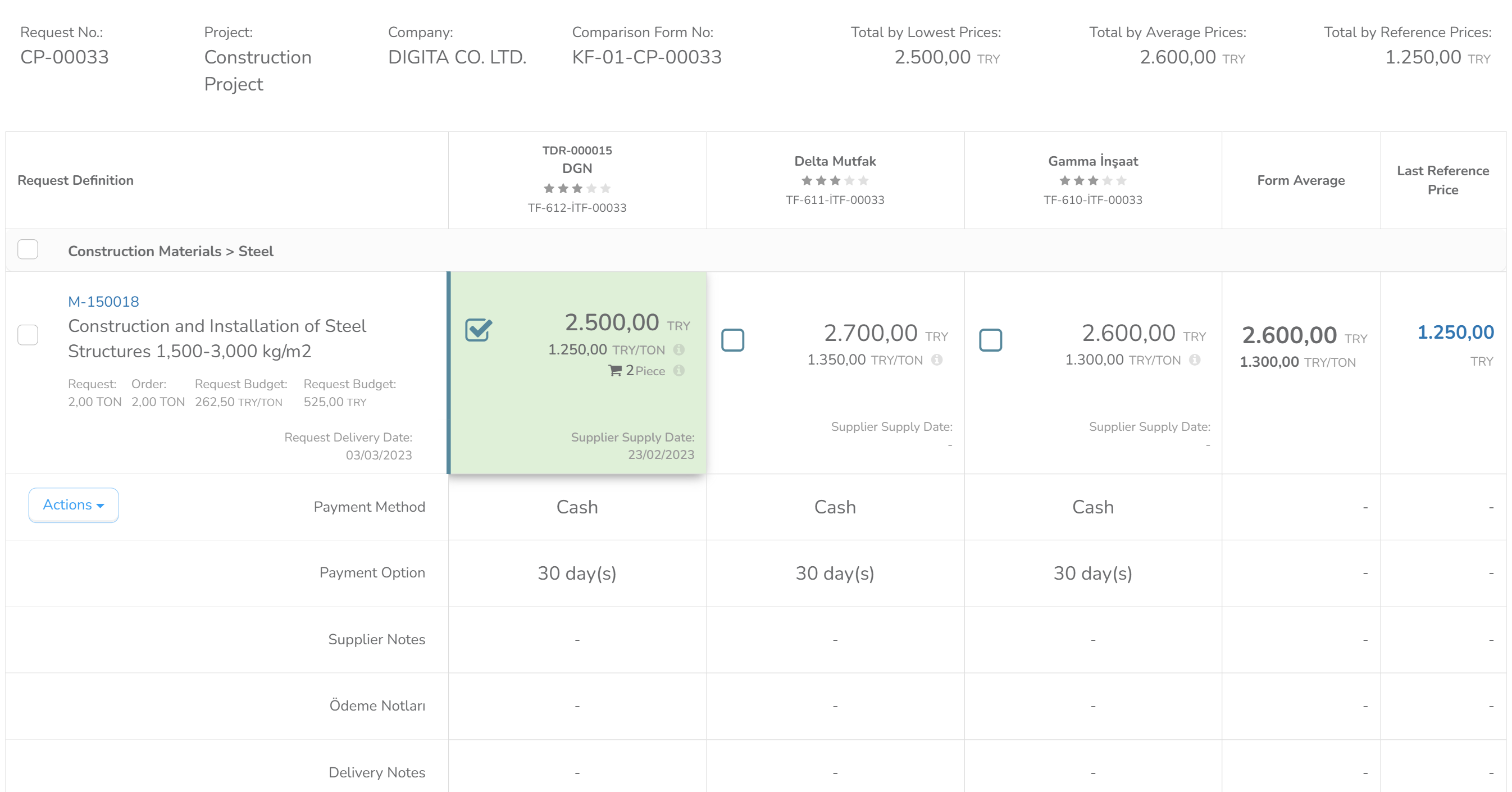Click request number CP-00033

click(x=65, y=57)
